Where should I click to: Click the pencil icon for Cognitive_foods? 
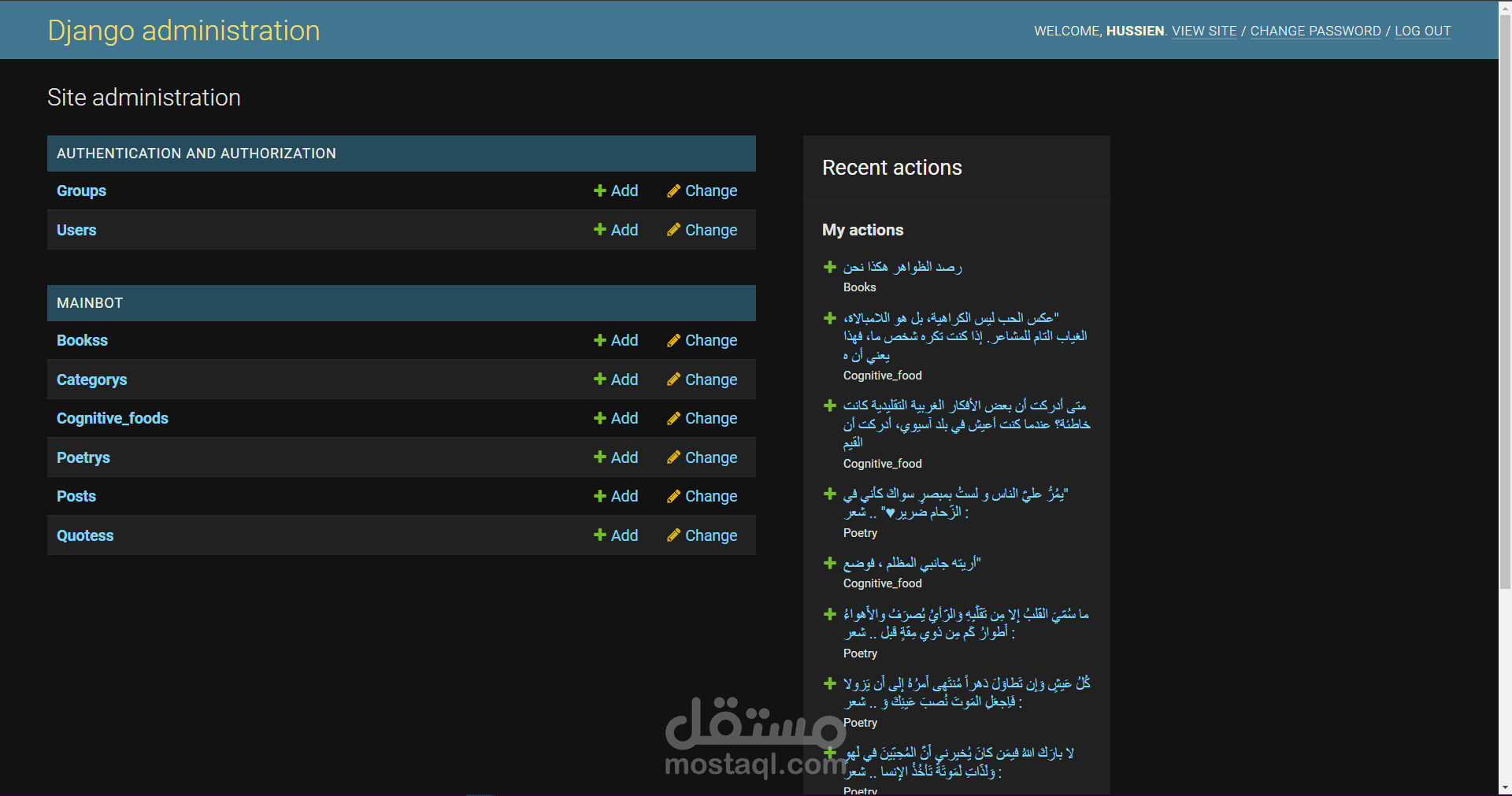pyautogui.click(x=673, y=418)
